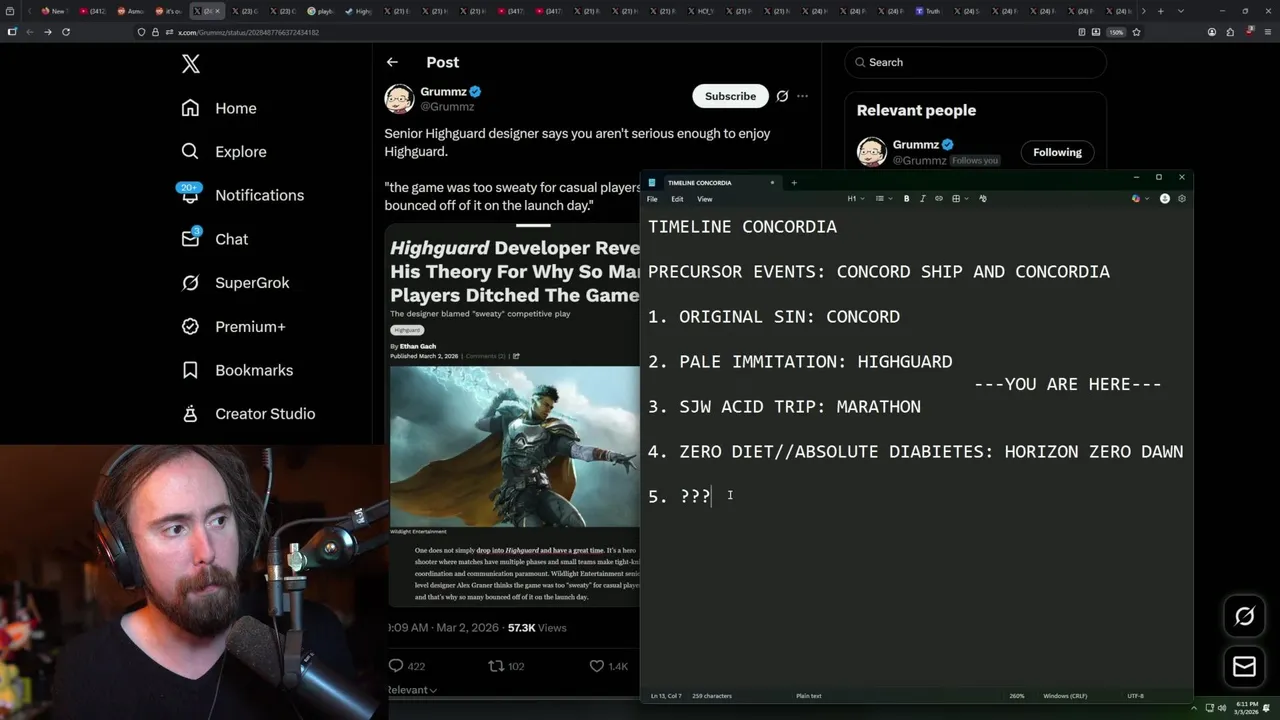1280x720 pixels.
Task: Open Creator Studio in X sidebar
Action: [x=248, y=414]
